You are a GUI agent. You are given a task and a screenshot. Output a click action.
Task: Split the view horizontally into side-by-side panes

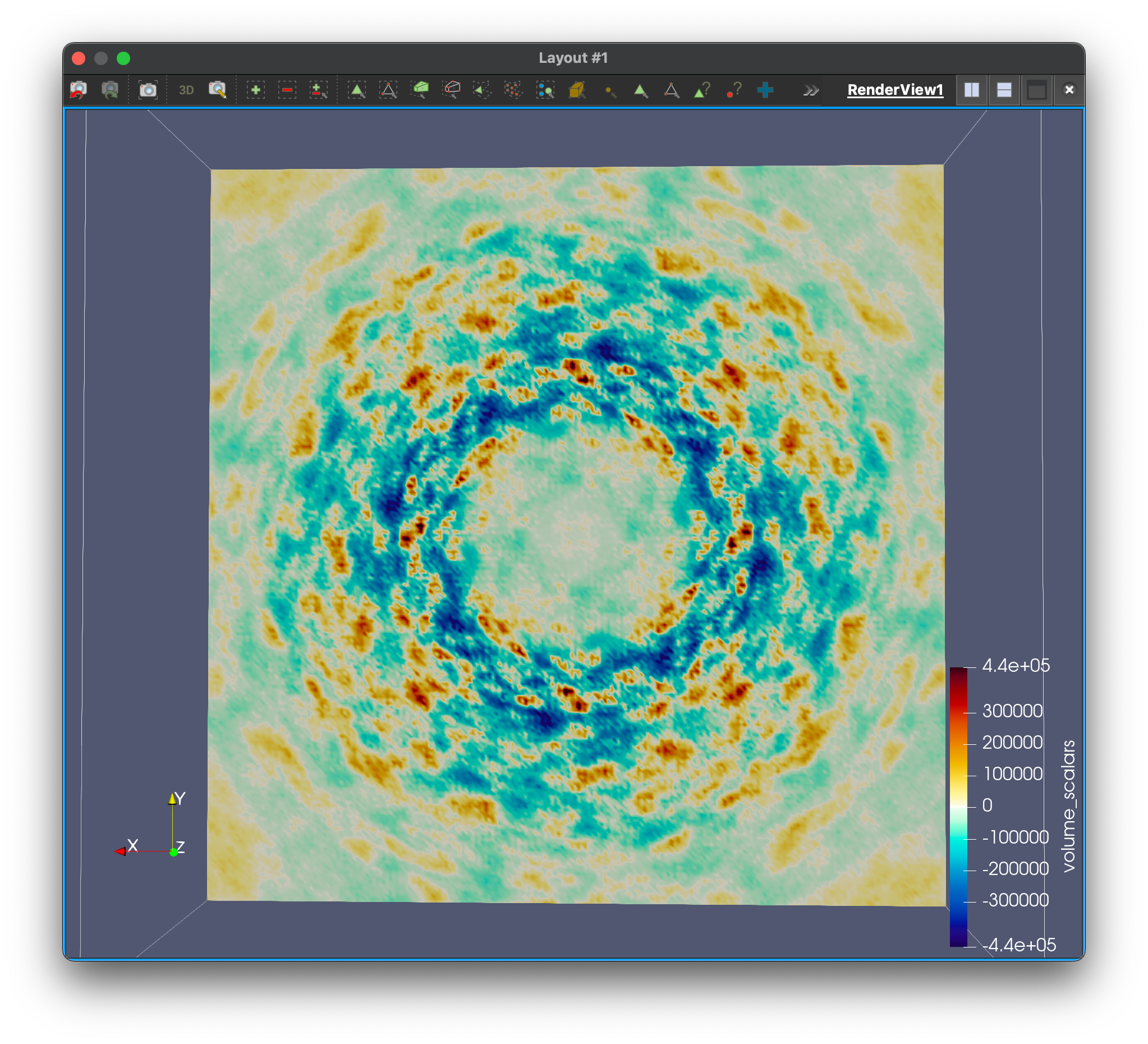[x=971, y=89]
